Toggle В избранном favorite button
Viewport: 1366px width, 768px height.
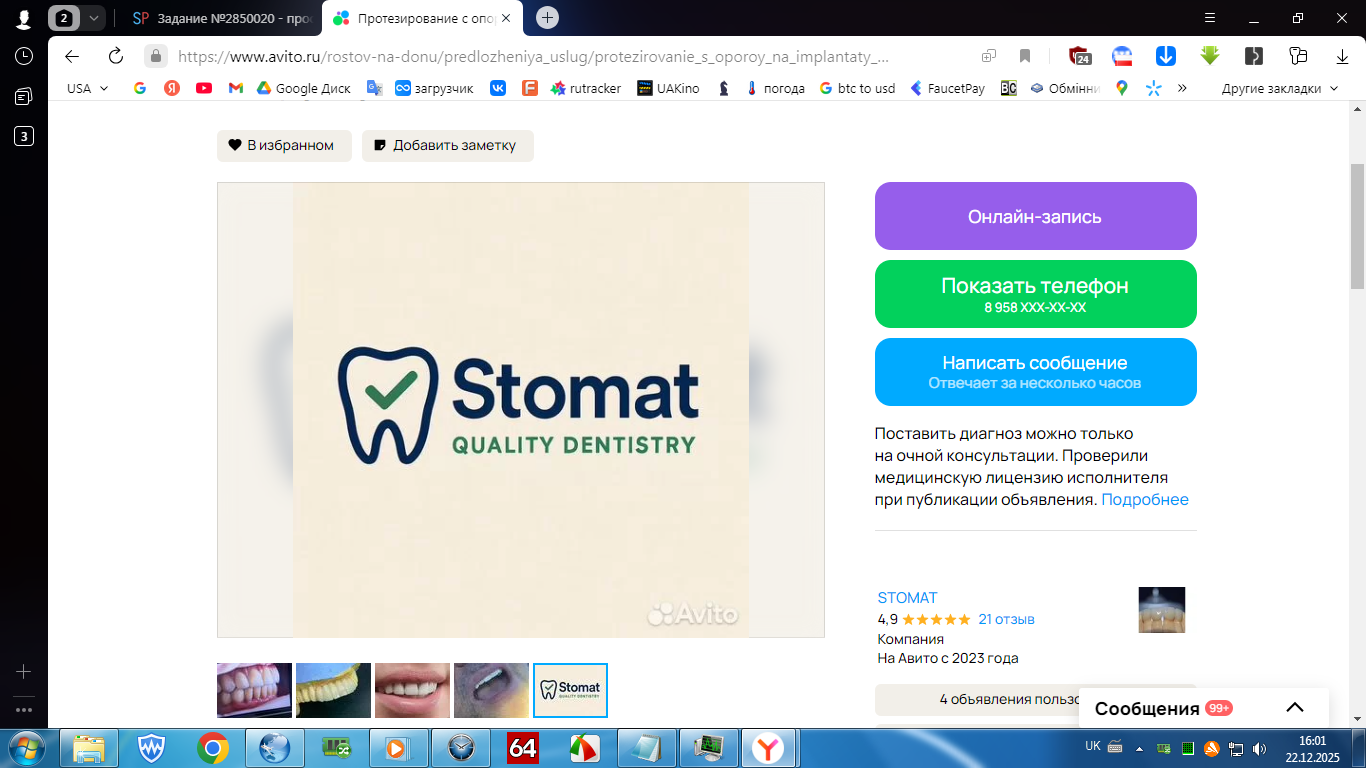(284, 145)
